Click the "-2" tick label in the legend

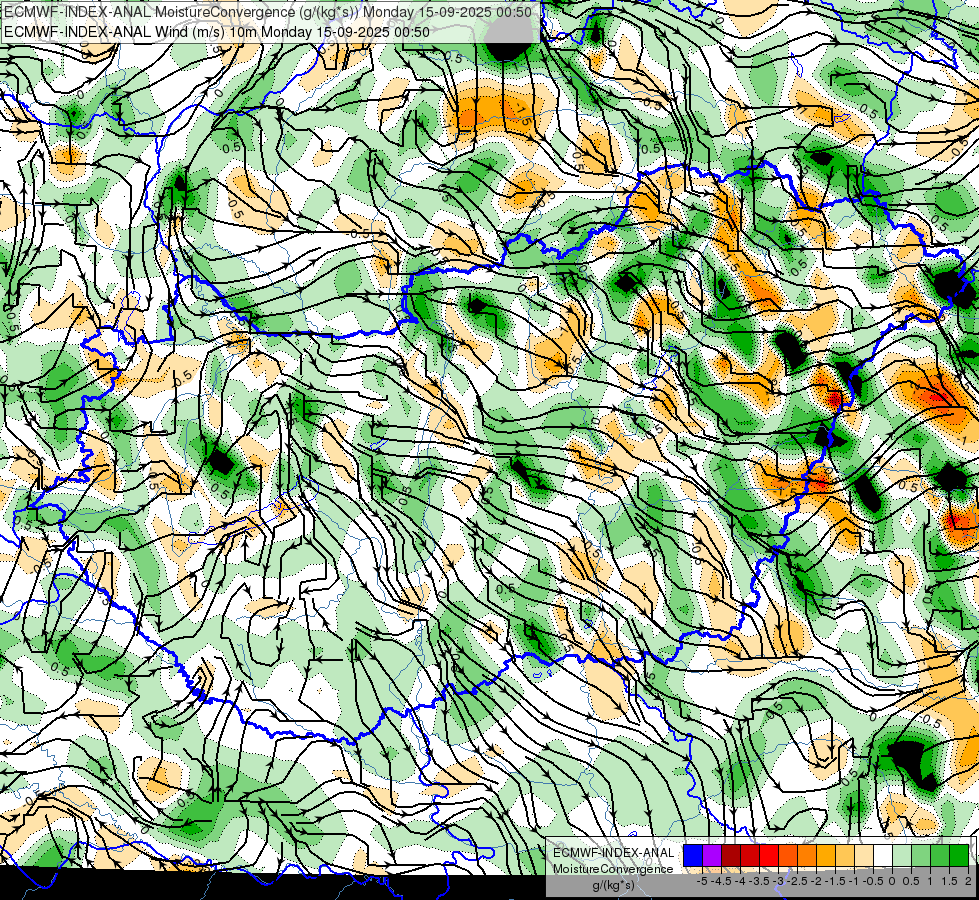point(817,881)
